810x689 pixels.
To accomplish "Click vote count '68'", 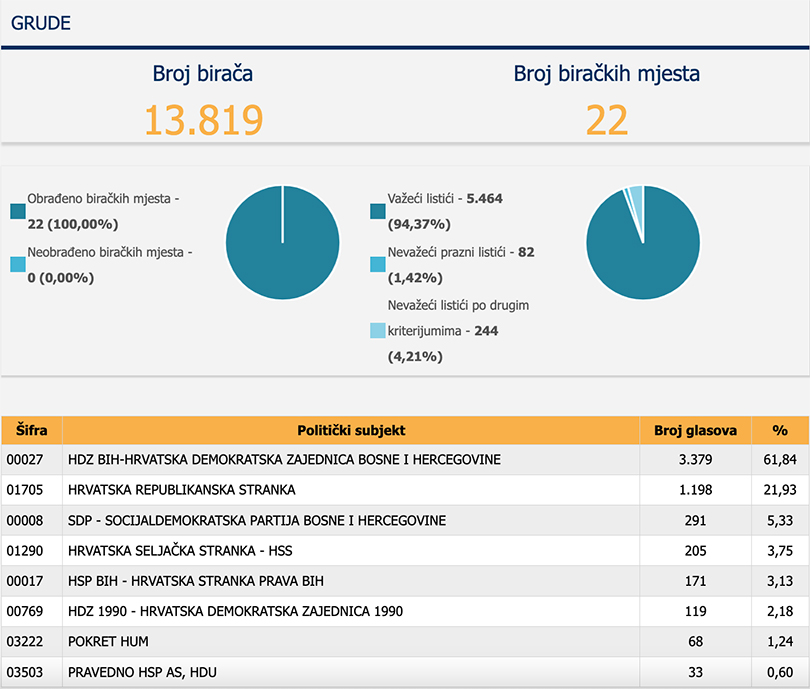I will point(695,641).
